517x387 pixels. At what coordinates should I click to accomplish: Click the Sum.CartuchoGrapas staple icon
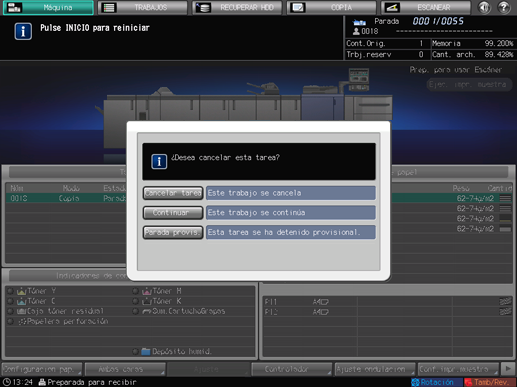point(147,311)
